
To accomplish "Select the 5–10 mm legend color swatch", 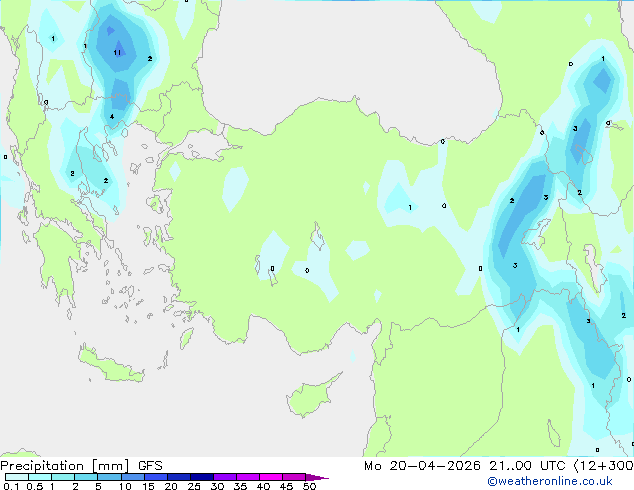I will coord(109,477).
